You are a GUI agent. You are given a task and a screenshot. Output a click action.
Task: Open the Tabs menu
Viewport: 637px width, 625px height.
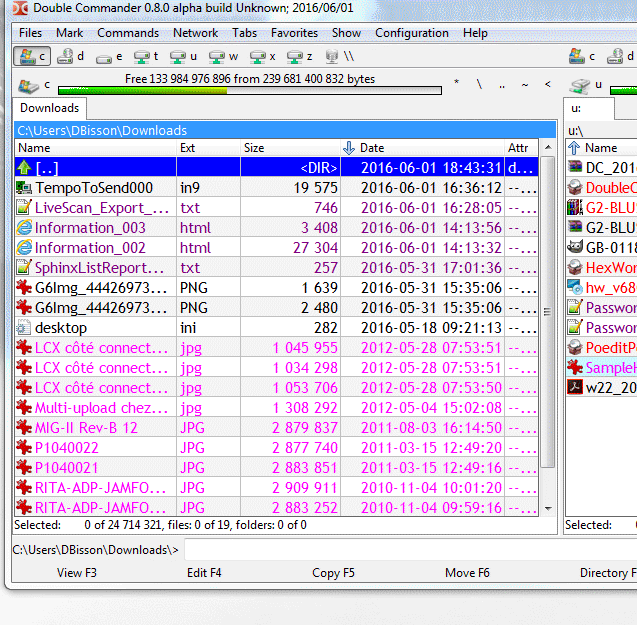(245, 33)
